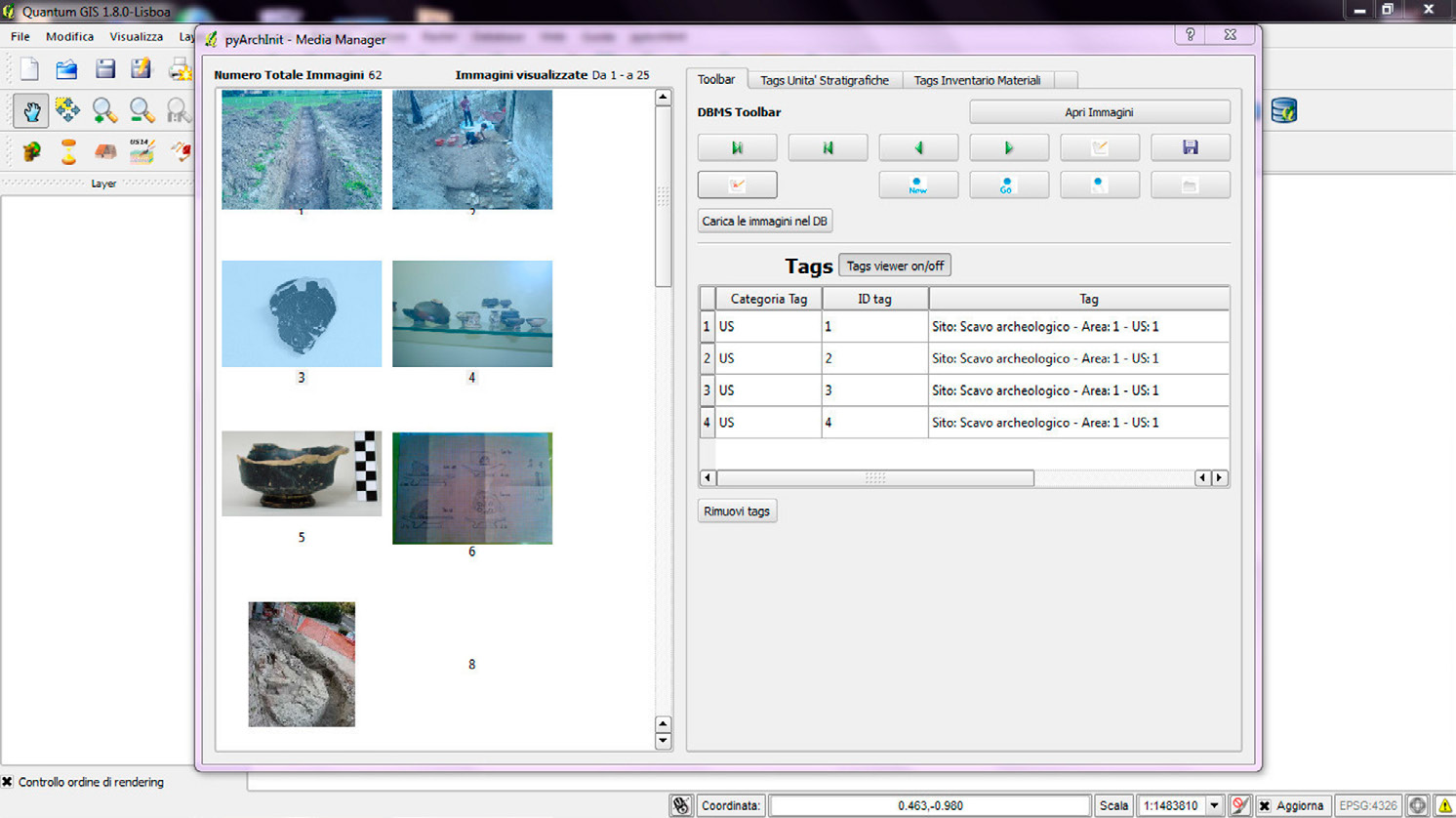The image size is (1456, 818).
Task: Toggle mouse coordinate extents icon in status bar
Action: (x=681, y=805)
